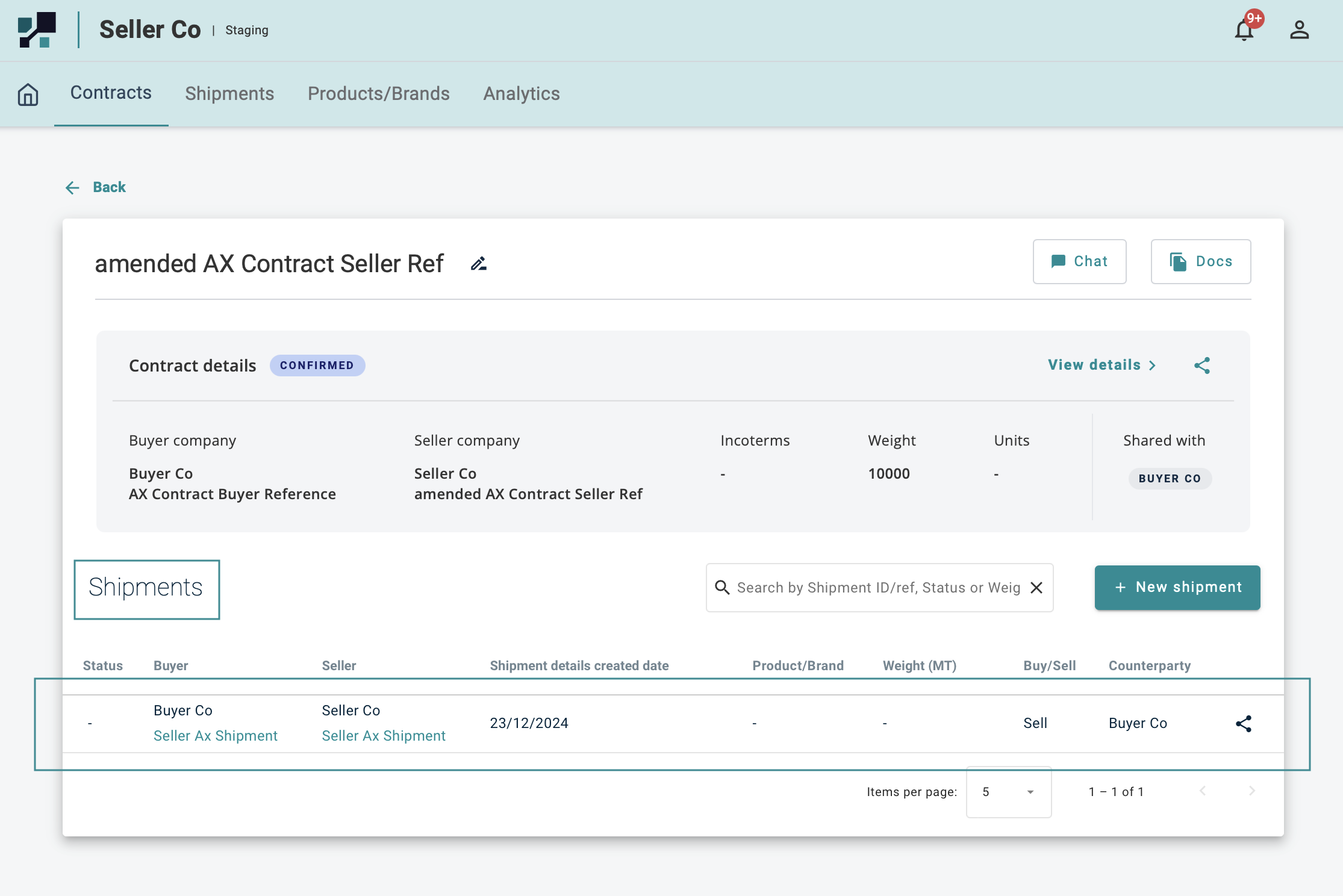The height and width of the screenshot is (896, 1343).
Task: Open the notifications bell icon
Action: point(1244,30)
